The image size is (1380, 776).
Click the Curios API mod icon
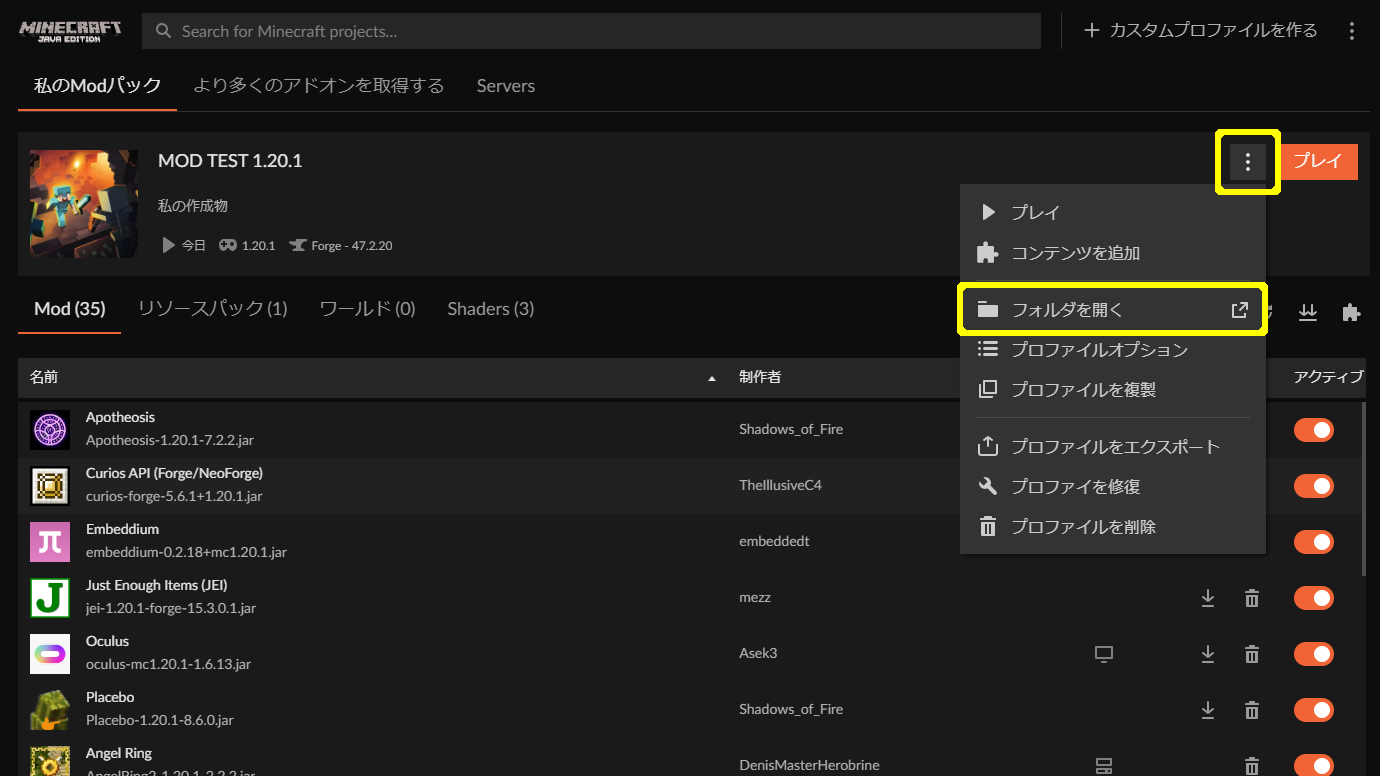[x=50, y=486]
